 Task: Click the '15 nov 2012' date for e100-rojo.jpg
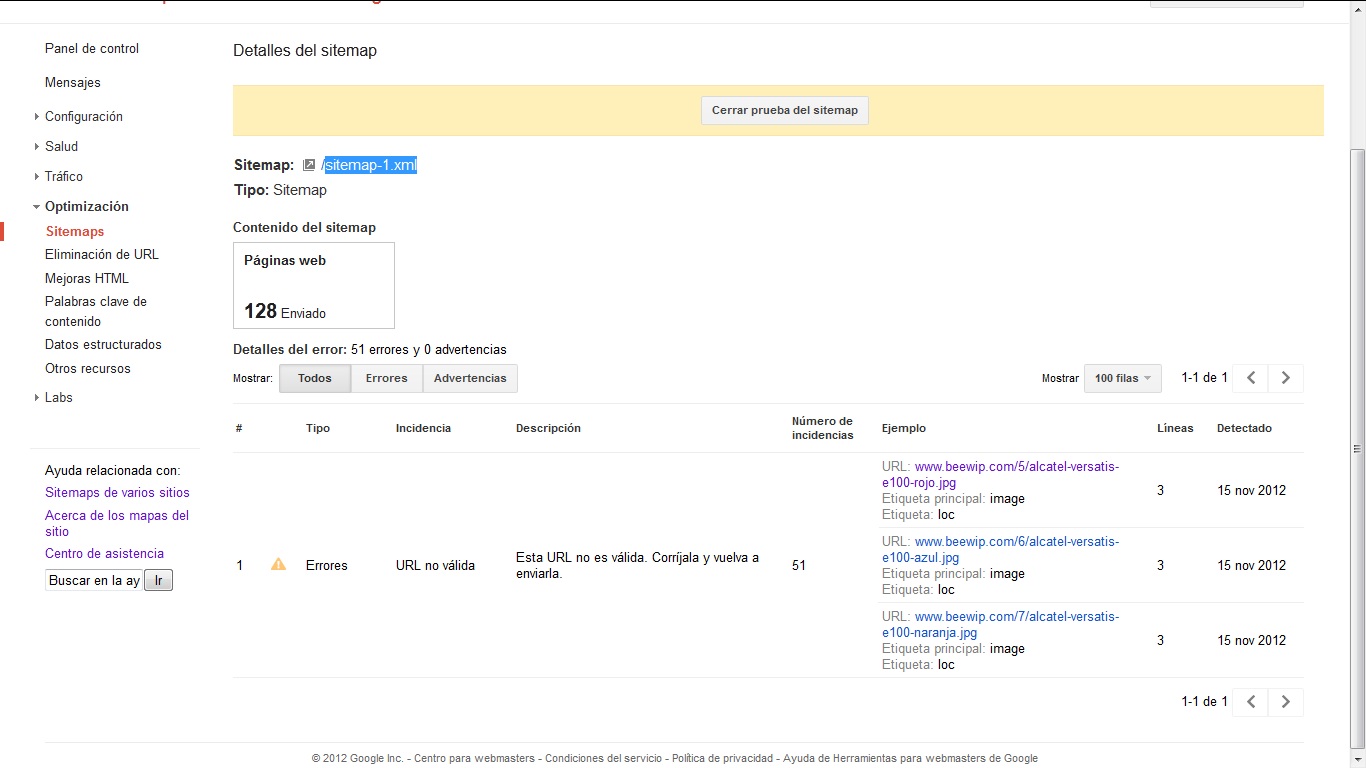[x=1251, y=491]
